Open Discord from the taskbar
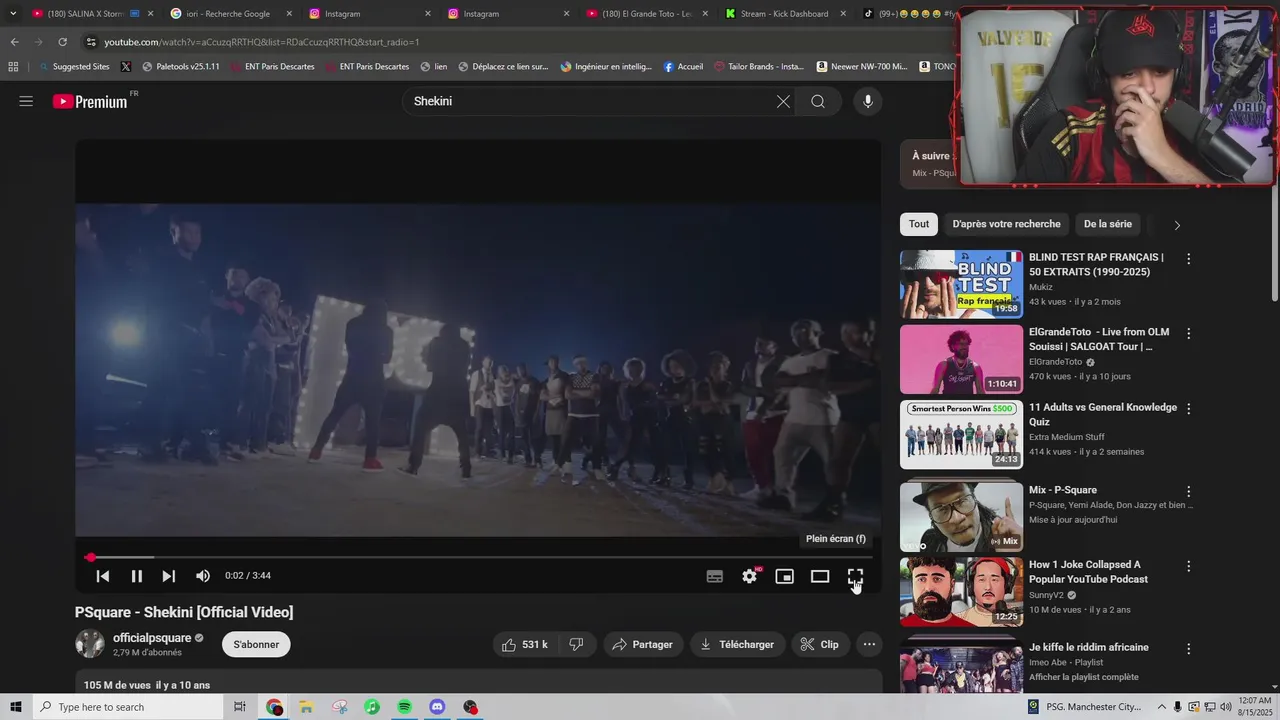1280x720 pixels. [437, 707]
